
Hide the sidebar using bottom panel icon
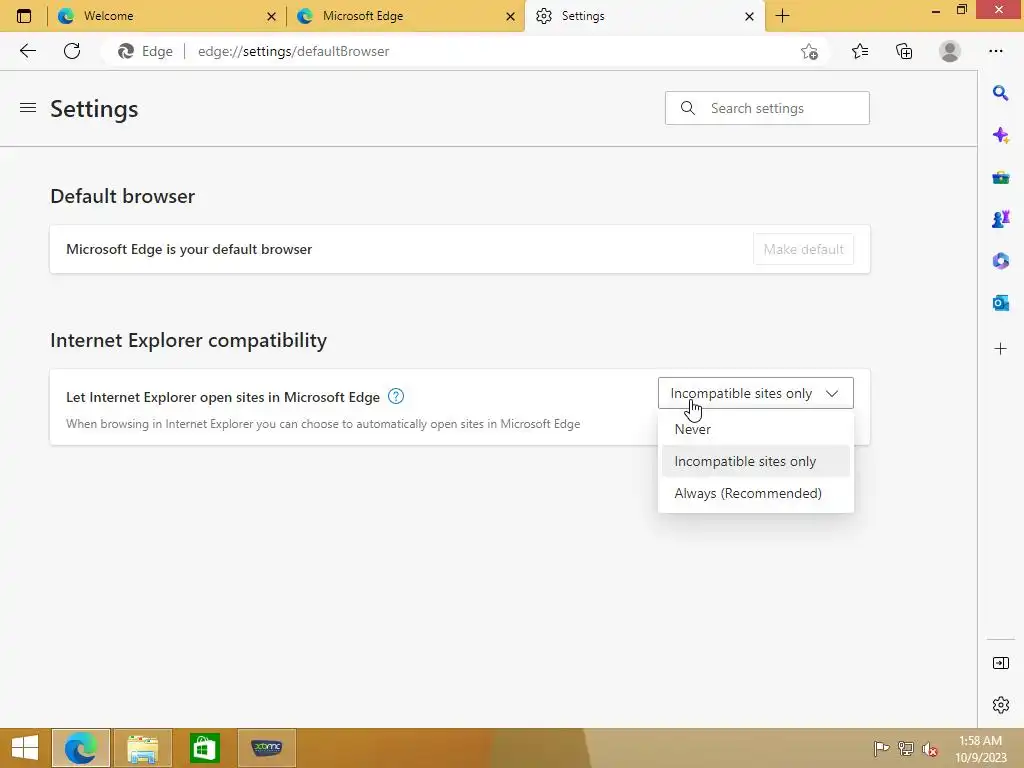pos(1000,664)
